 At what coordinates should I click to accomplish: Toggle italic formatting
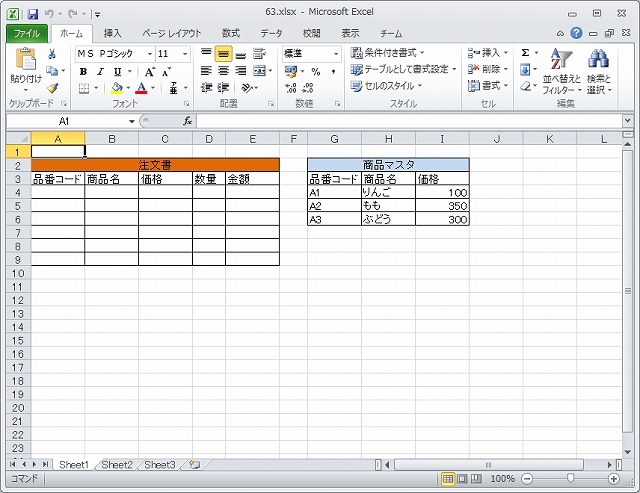[x=100, y=71]
